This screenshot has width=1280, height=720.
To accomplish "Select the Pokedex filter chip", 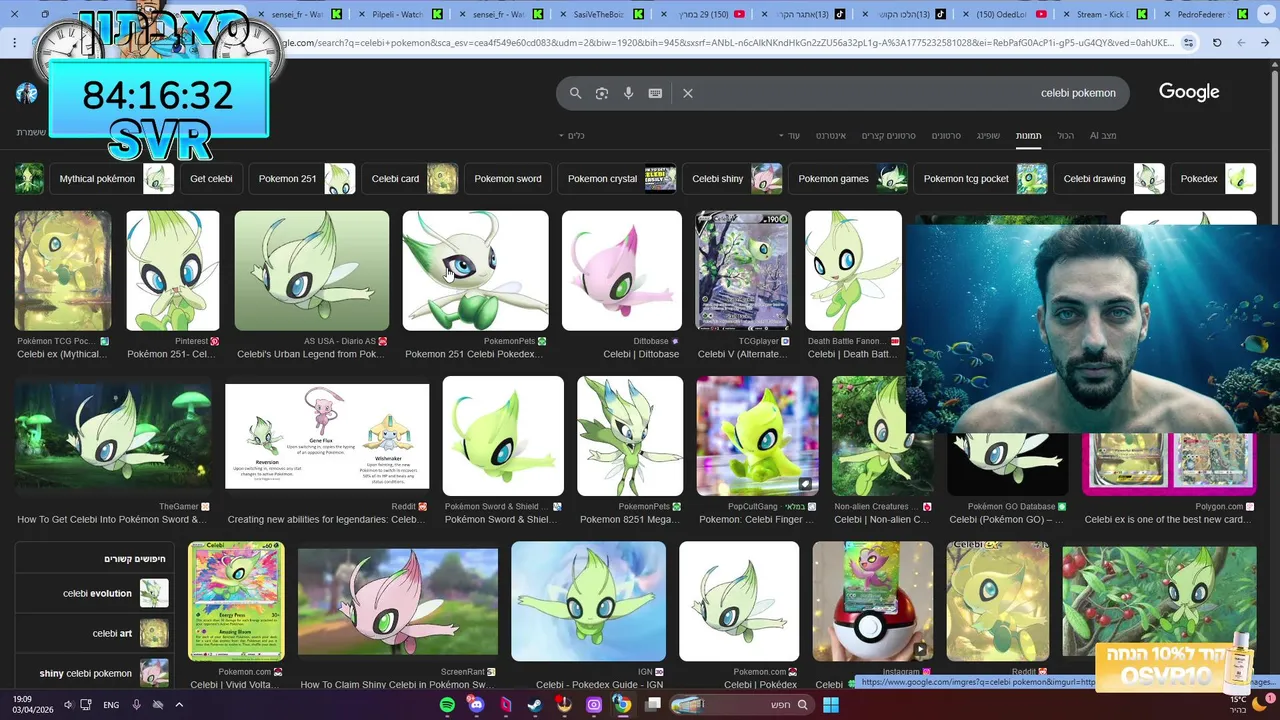I will tap(1214, 179).
